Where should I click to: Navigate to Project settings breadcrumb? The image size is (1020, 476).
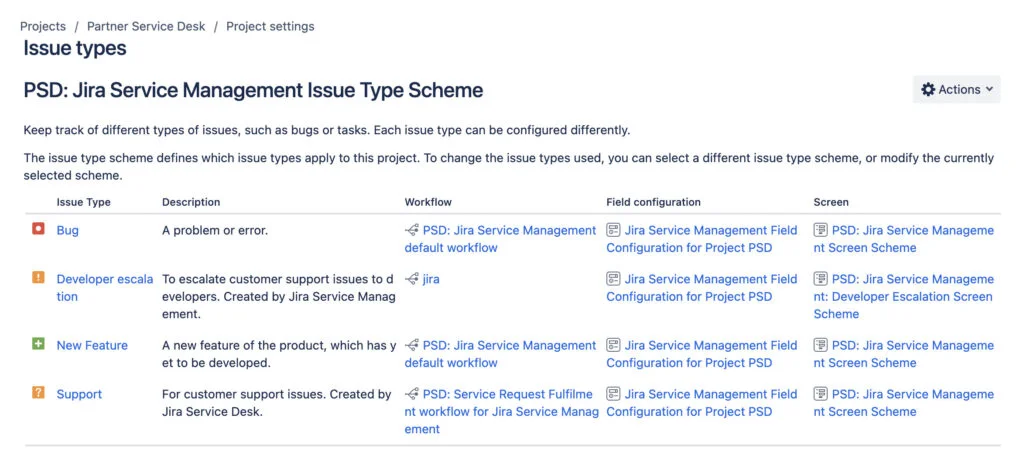click(x=270, y=27)
